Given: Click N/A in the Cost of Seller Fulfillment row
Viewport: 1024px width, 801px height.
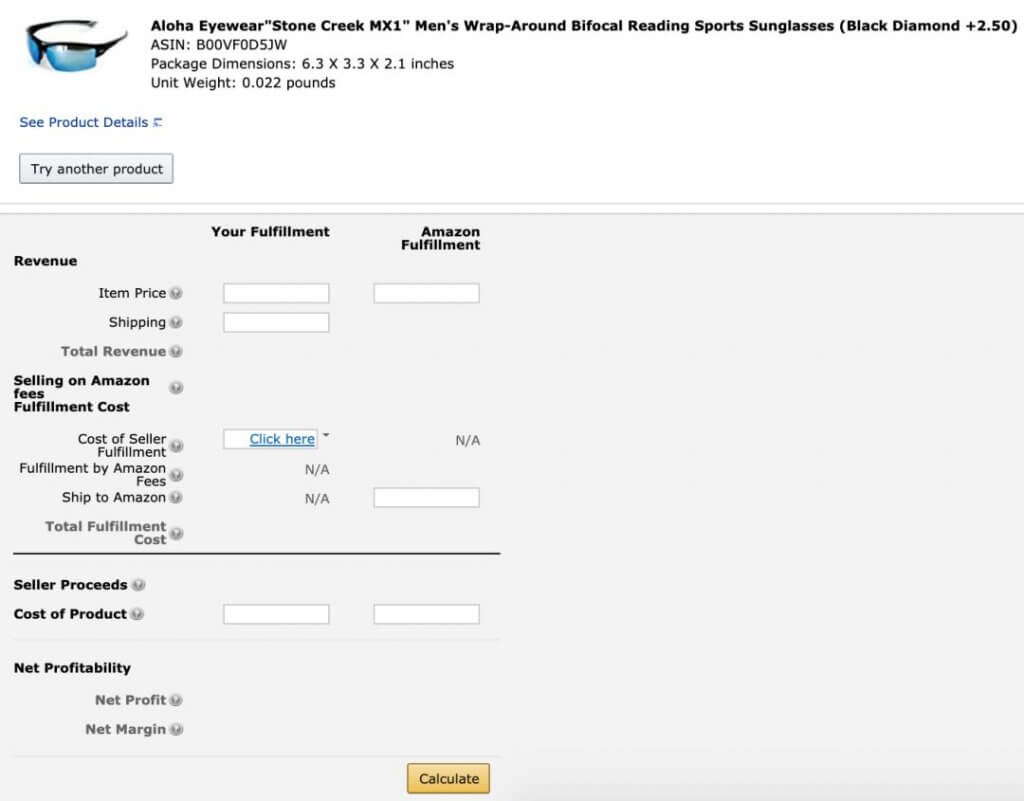Looking at the screenshot, I should point(468,441).
